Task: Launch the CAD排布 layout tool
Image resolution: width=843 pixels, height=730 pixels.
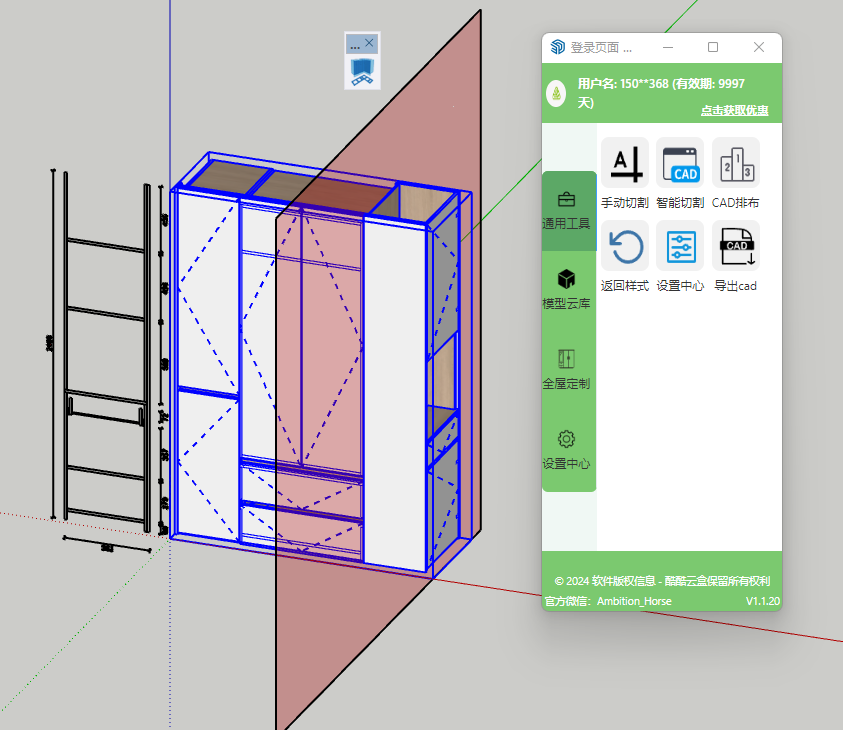Action: coord(735,162)
